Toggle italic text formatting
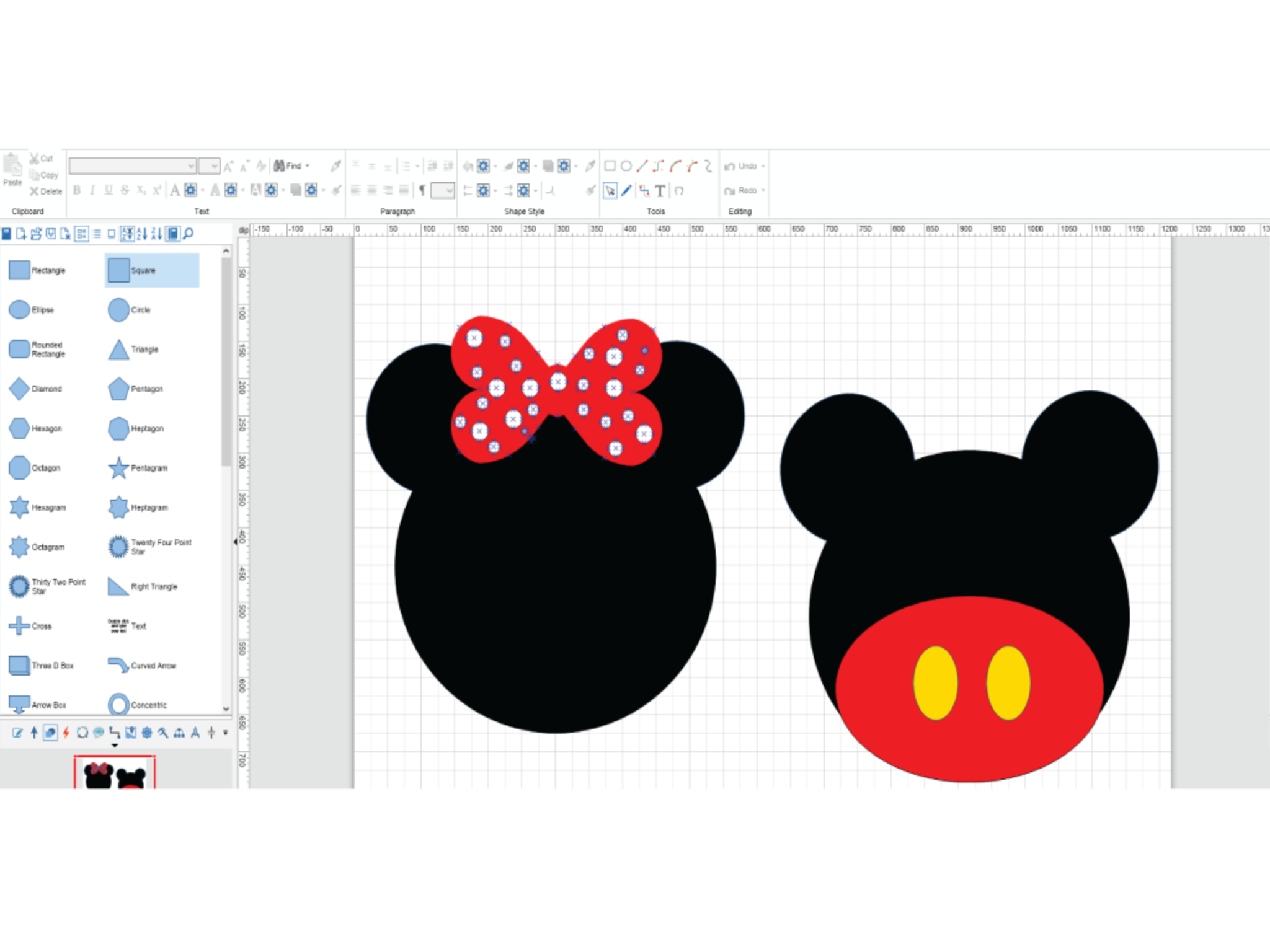Screen dimensions: 1270x952 tap(92, 191)
